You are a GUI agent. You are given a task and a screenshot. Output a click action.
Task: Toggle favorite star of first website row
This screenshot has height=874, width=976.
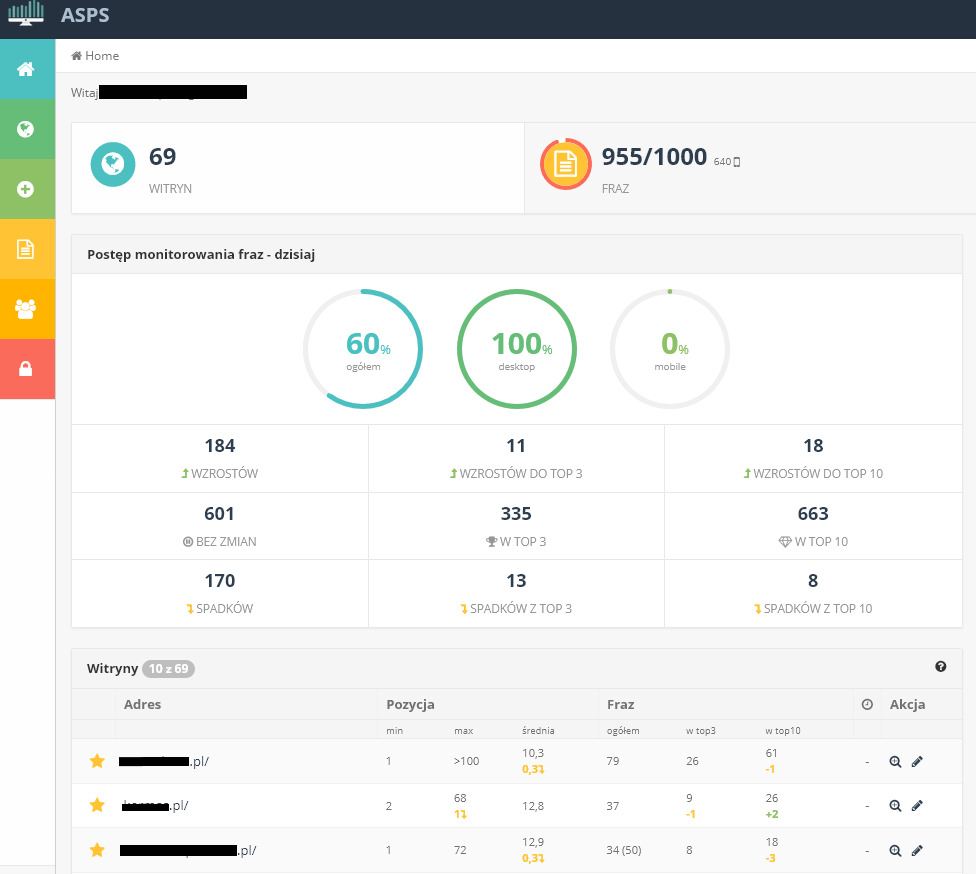pyautogui.click(x=97, y=762)
